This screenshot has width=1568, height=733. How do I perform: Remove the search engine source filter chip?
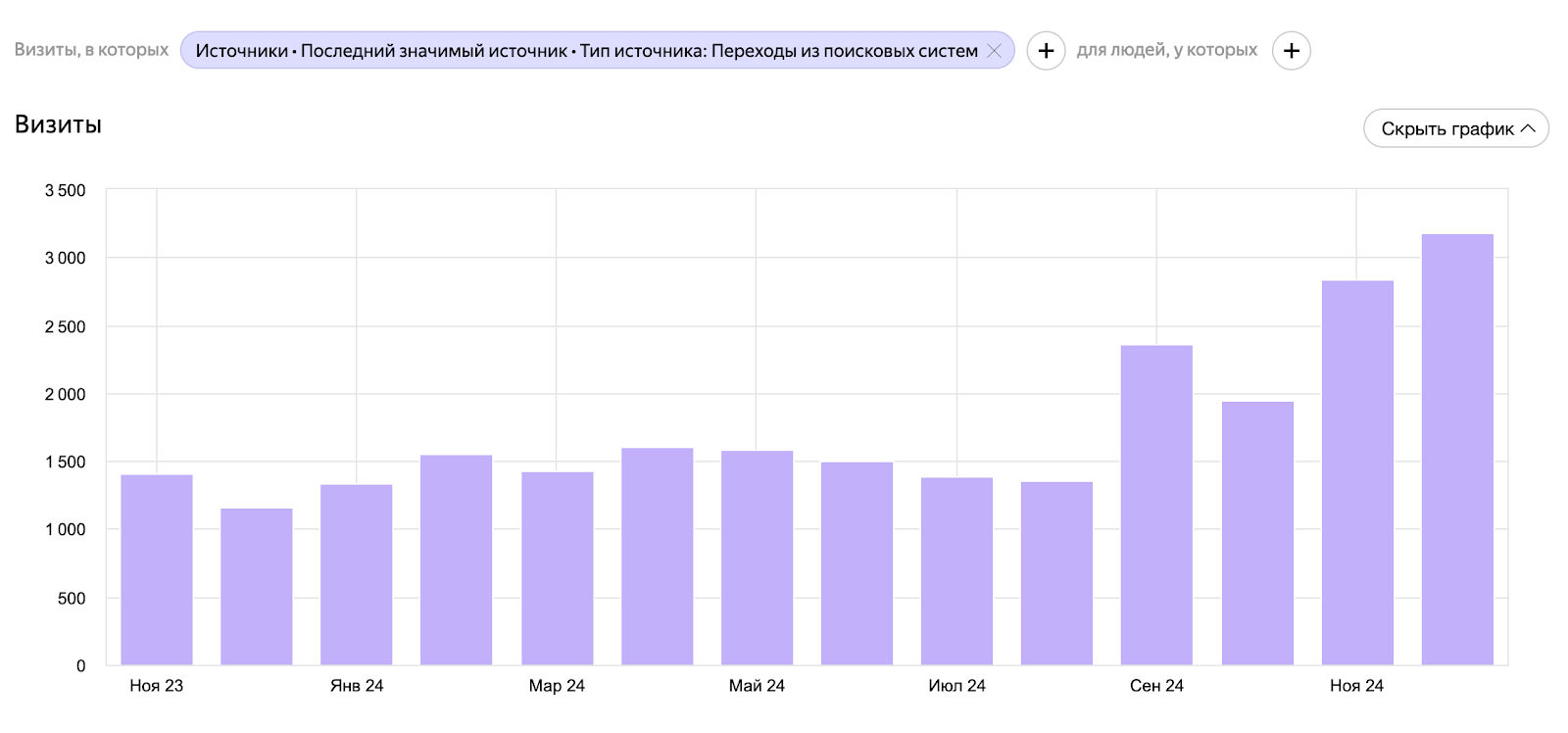click(994, 51)
